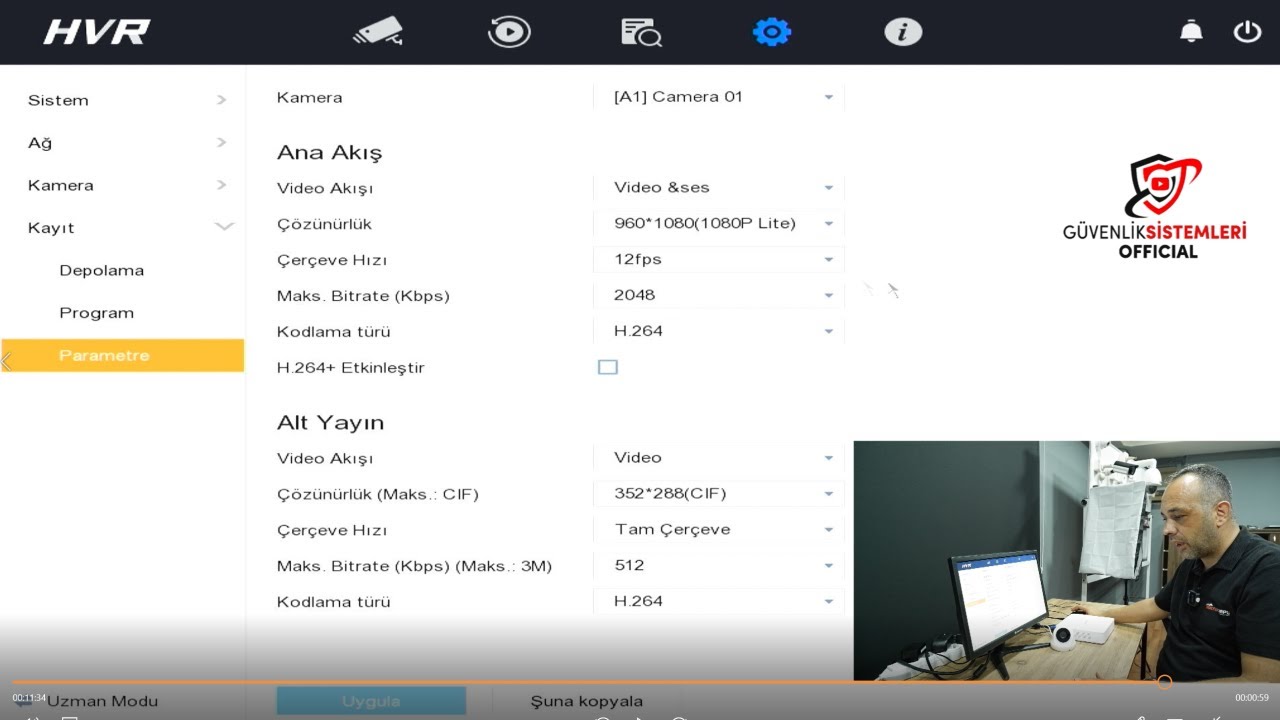1280x720 pixels.
Task: Open the 2048 max bitrate dropdown
Action: [x=720, y=295]
